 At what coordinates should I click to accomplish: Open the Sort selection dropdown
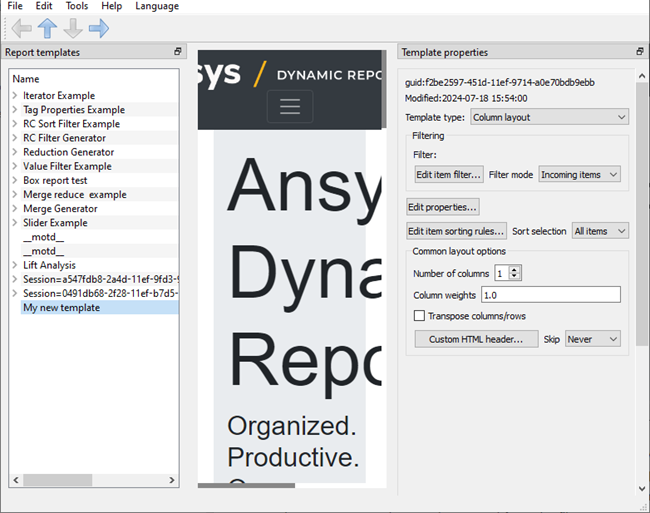pyautogui.click(x=600, y=231)
